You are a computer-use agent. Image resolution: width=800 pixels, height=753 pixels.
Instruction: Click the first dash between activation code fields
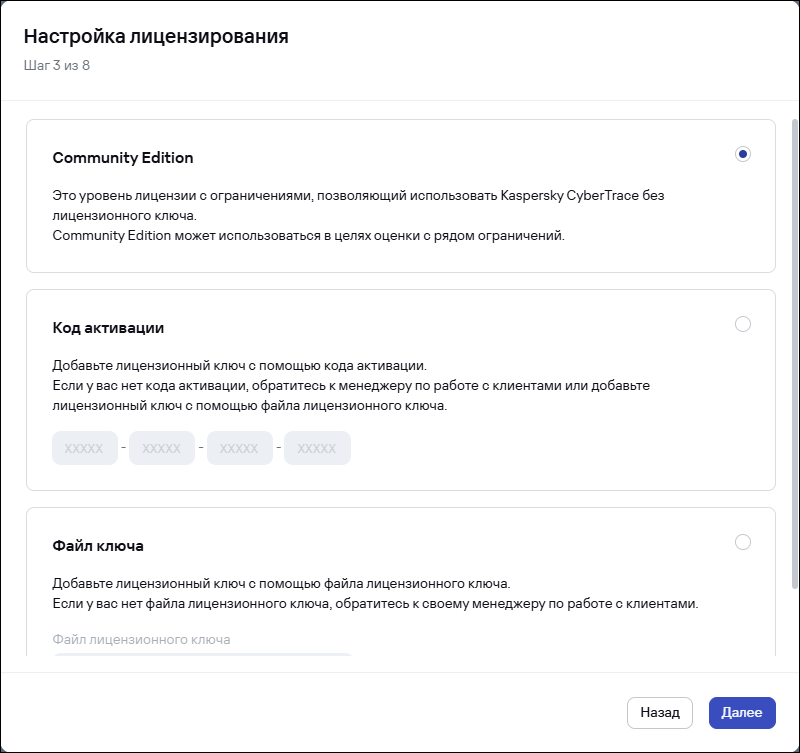click(x=124, y=449)
